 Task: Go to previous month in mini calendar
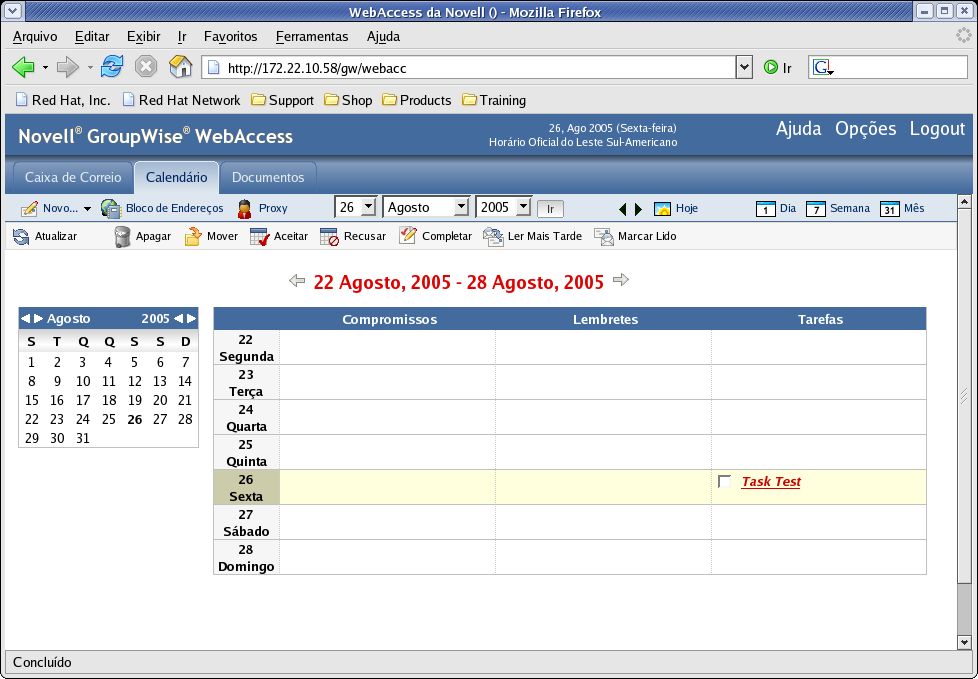click(x=25, y=319)
